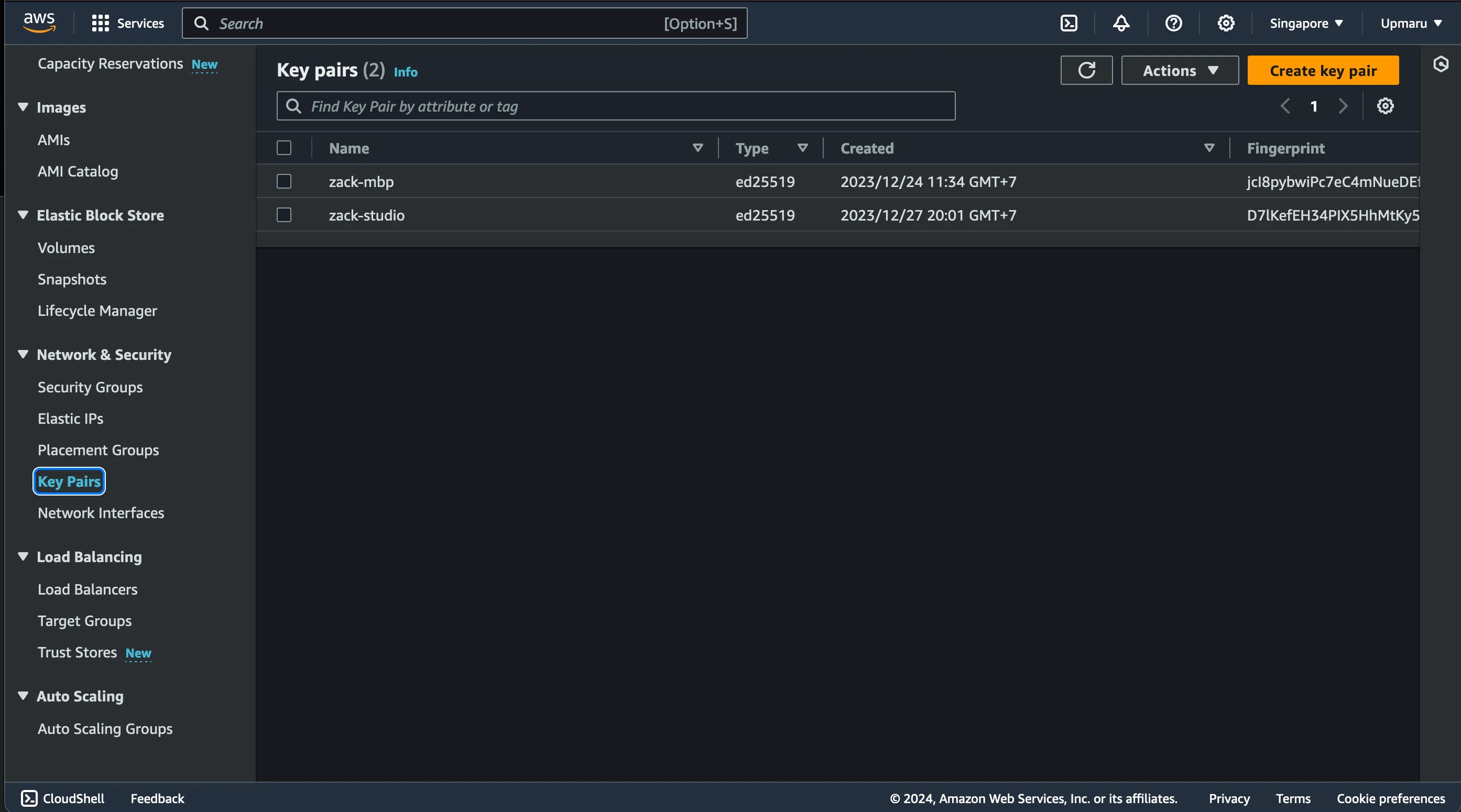
Task: Collapse the Images section
Action: pos(23,107)
